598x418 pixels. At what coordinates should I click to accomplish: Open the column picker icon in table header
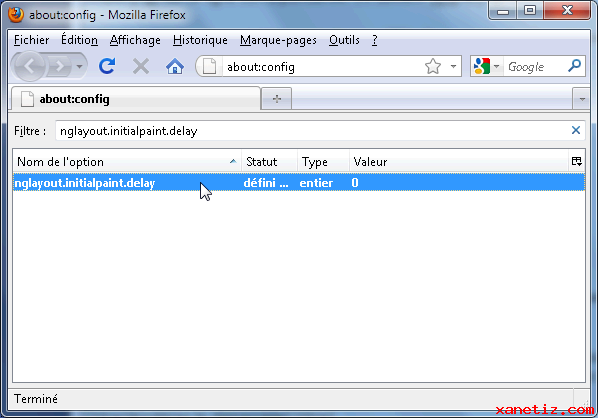tap(577, 161)
